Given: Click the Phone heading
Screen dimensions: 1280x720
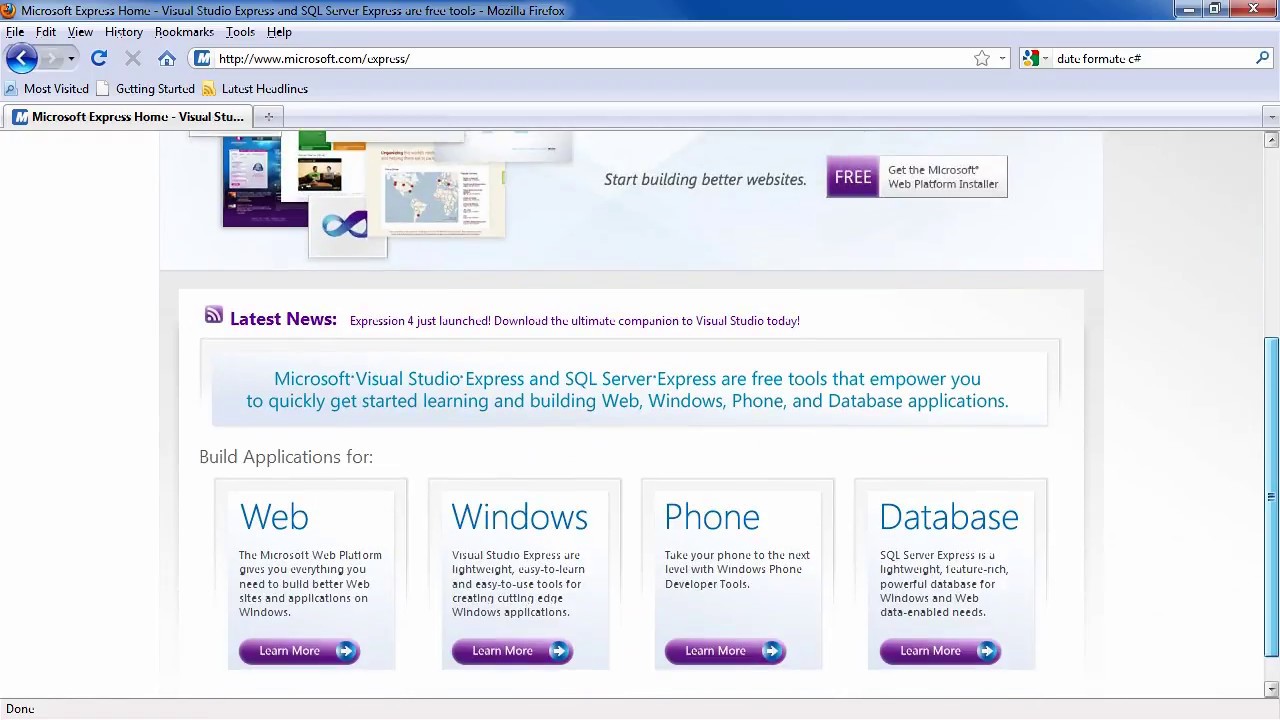Looking at the screenshot, I should click(712, 517).
